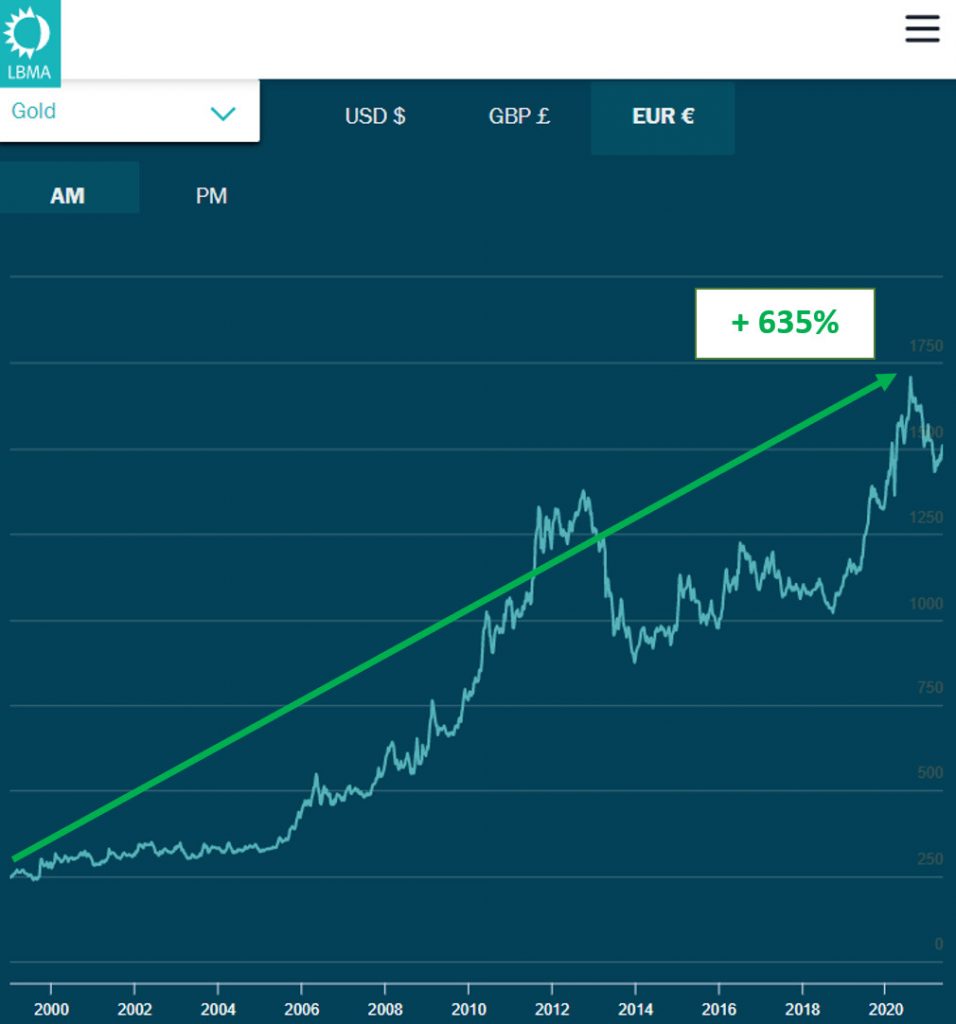
Task: Click the 2012 year axis label
Action: (552, 1008)
